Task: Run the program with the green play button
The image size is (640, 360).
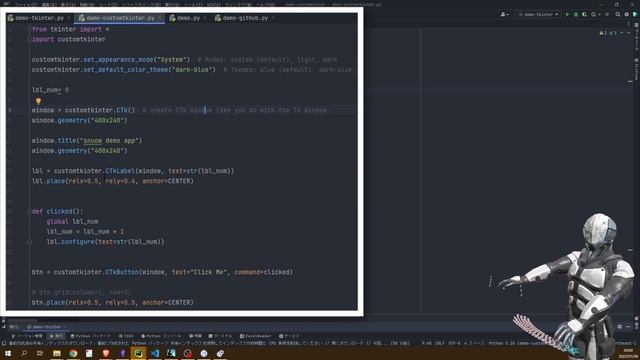Action: (x=567, y=14)
